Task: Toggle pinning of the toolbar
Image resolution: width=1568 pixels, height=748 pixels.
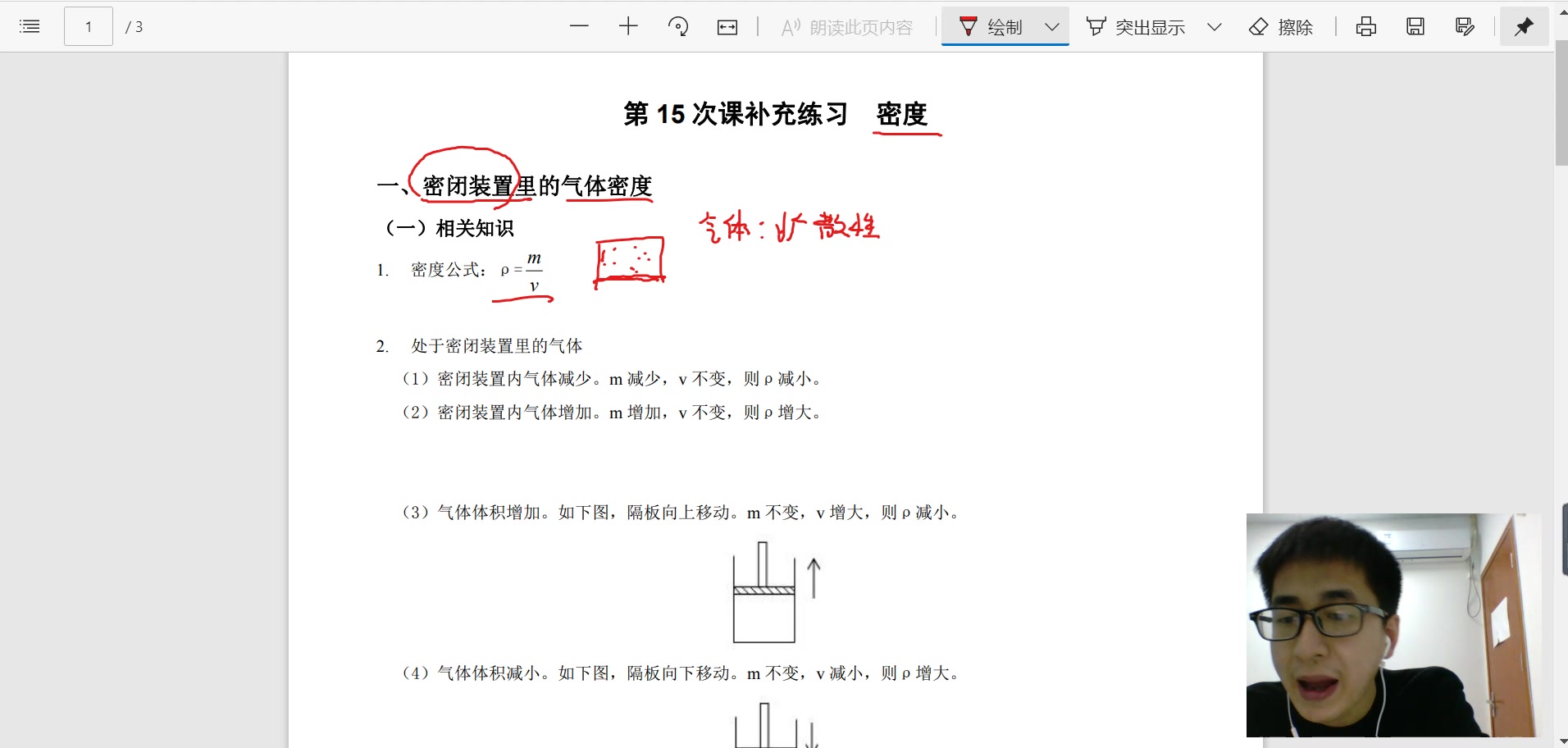Action: tap(1525, 26)
